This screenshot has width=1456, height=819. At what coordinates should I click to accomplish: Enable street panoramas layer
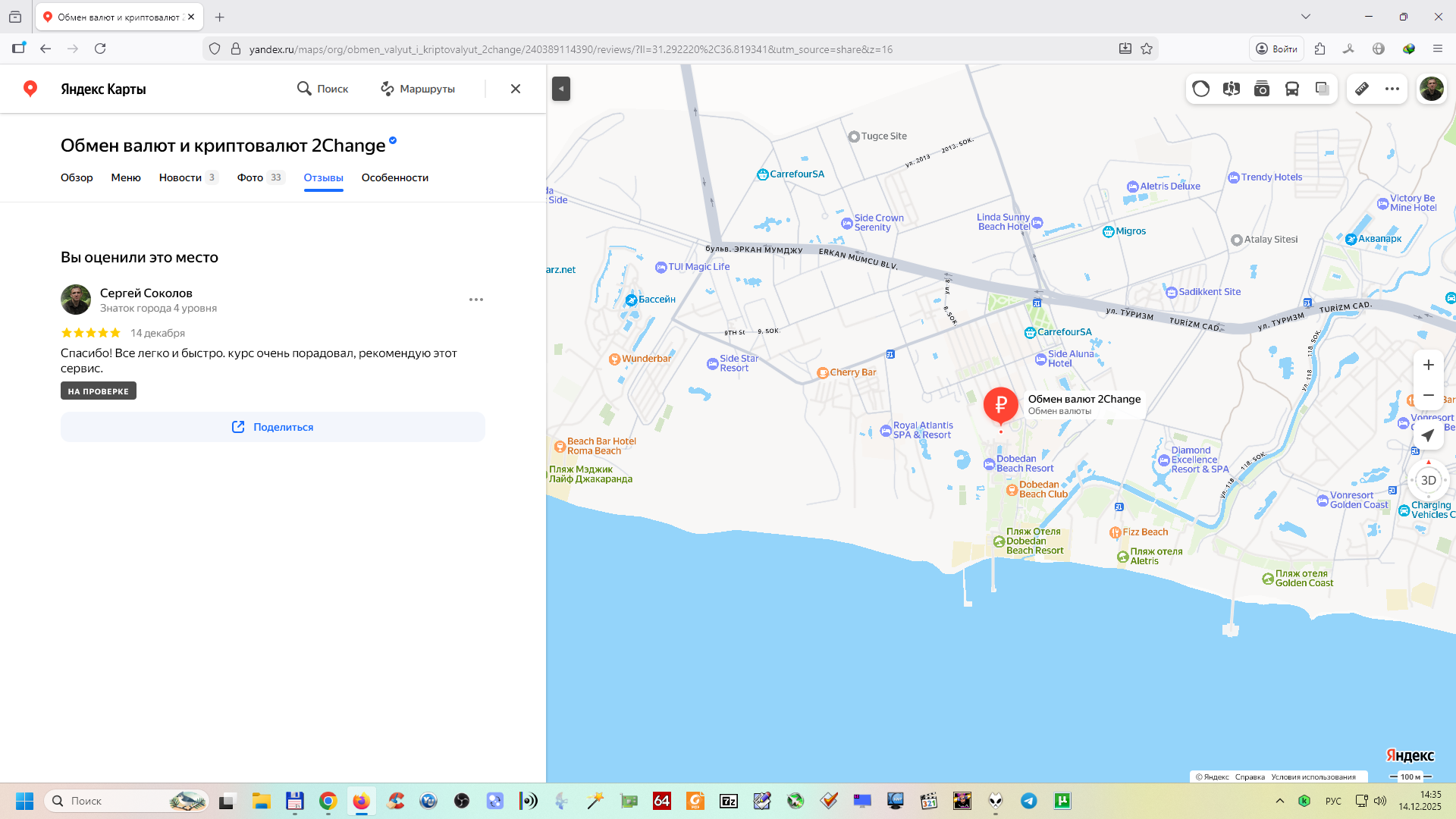tap(1231, 89)
